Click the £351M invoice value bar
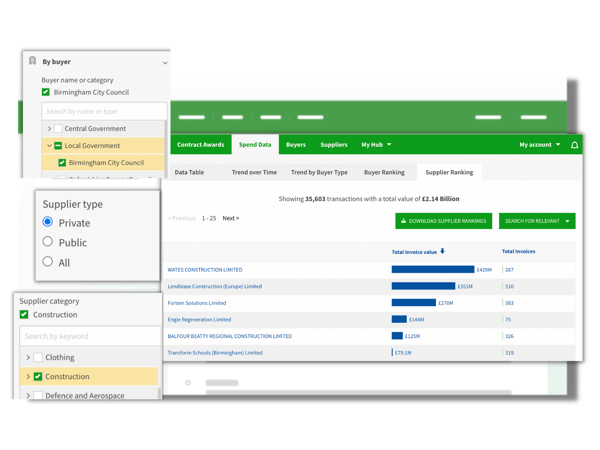This screenshot has width=600, height=450. coord(423,286)
